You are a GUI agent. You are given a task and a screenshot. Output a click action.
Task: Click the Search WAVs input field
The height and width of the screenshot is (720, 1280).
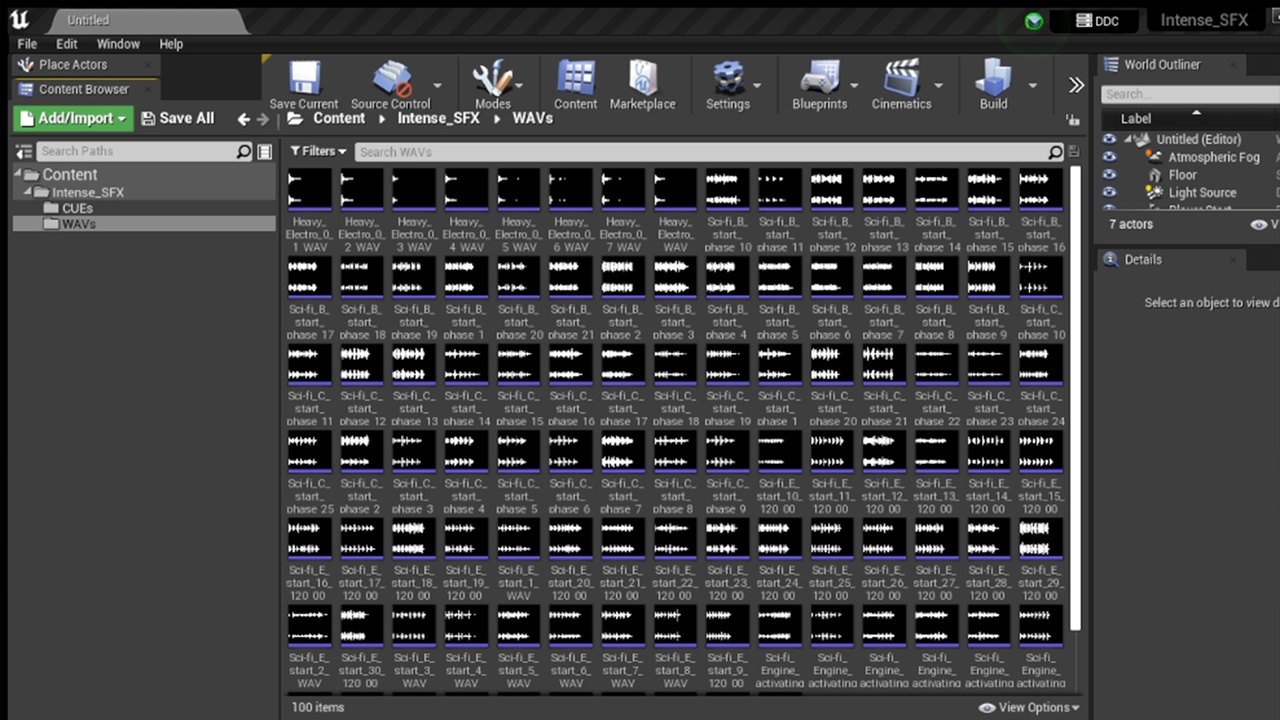[x=700, y=152]
